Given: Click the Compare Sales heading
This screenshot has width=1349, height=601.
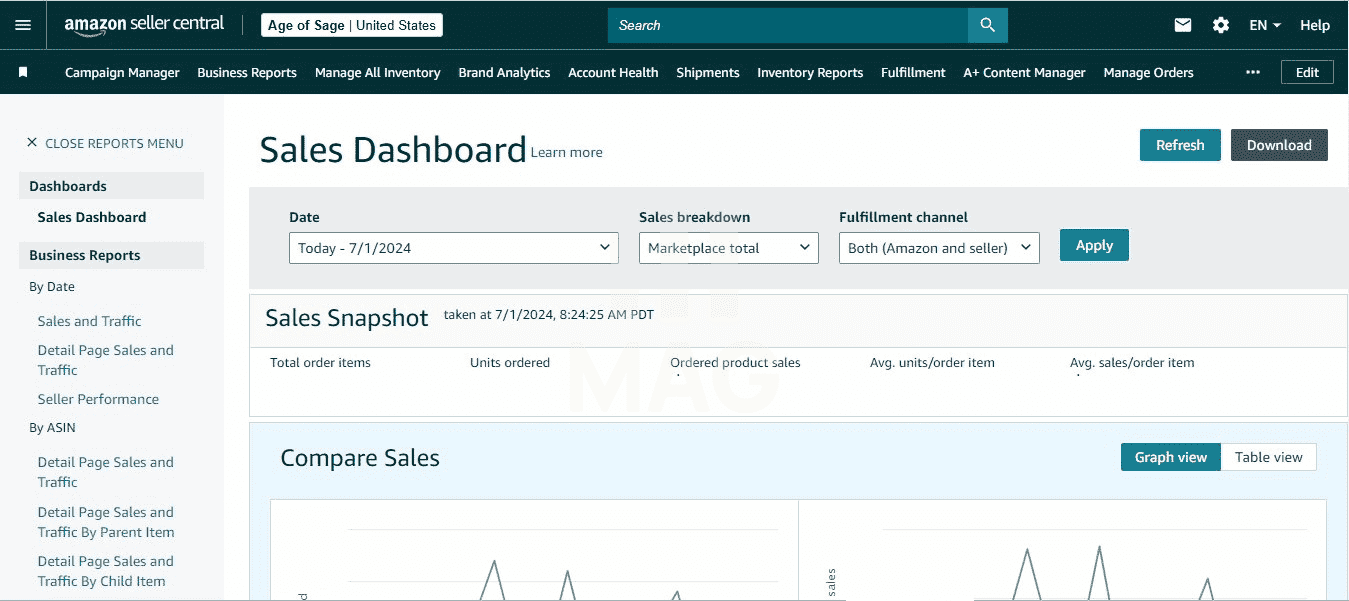Looking at the screenshot, I should 360,458.
